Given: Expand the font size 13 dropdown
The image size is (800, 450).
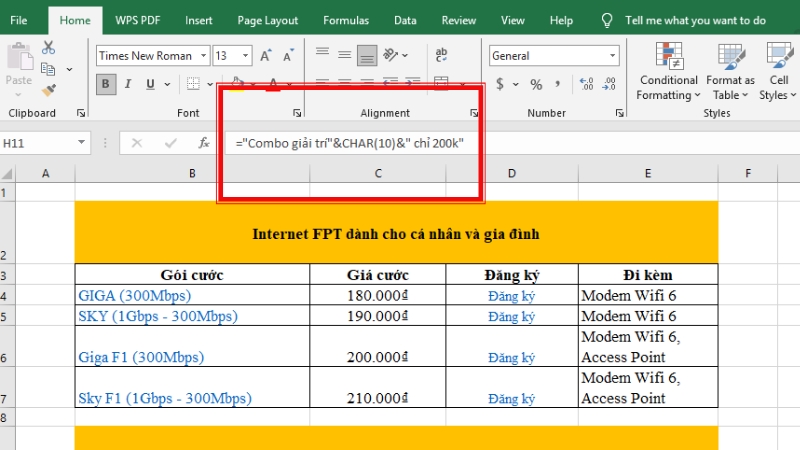Looking at the screenshot, I should coord(246,56).
